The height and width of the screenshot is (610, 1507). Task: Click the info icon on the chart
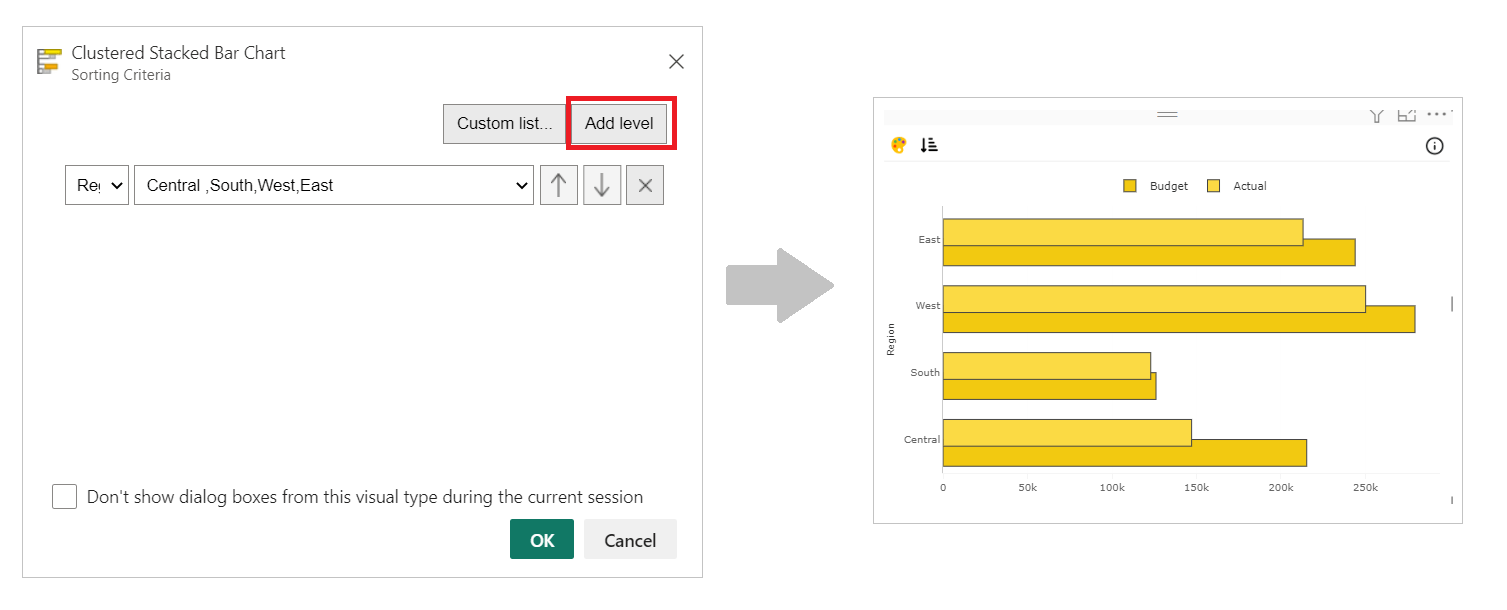click(x=1434, y=146)
